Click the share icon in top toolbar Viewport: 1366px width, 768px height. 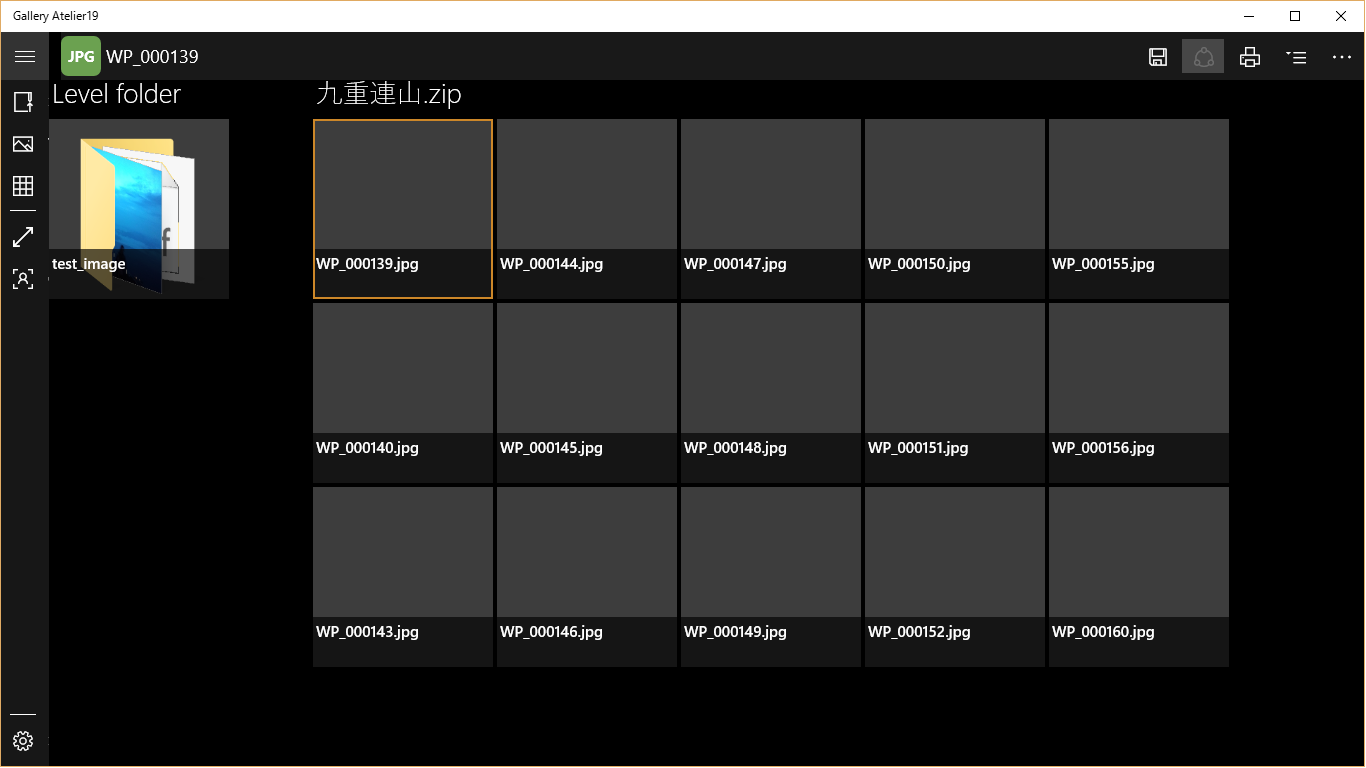(x=1203, y=57)
